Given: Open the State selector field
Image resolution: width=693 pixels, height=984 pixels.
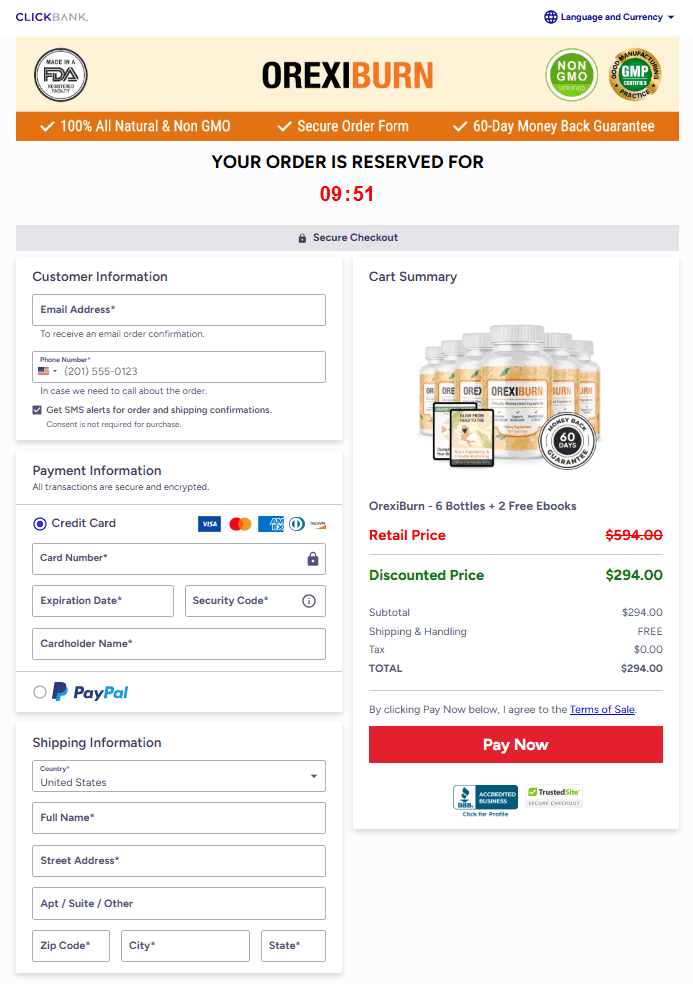Looking at the screenshot, I should click(293, 945).
